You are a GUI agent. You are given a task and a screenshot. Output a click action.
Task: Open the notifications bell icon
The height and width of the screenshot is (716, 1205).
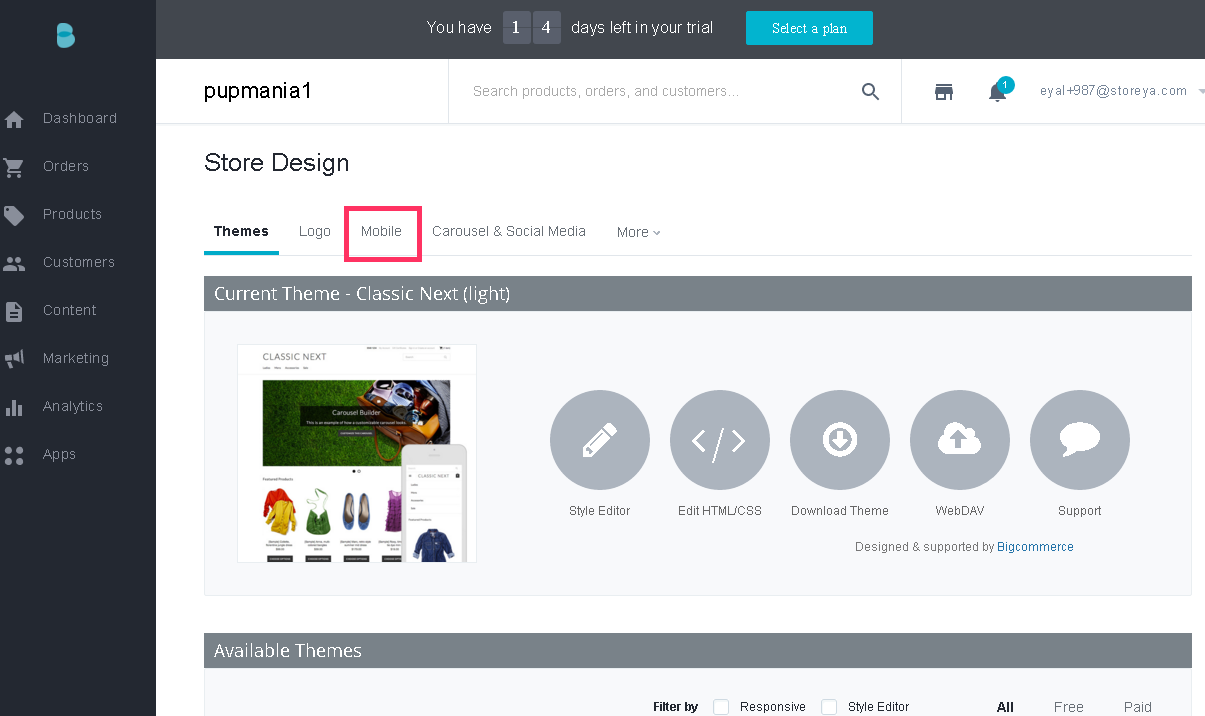[x=997, y=92]
